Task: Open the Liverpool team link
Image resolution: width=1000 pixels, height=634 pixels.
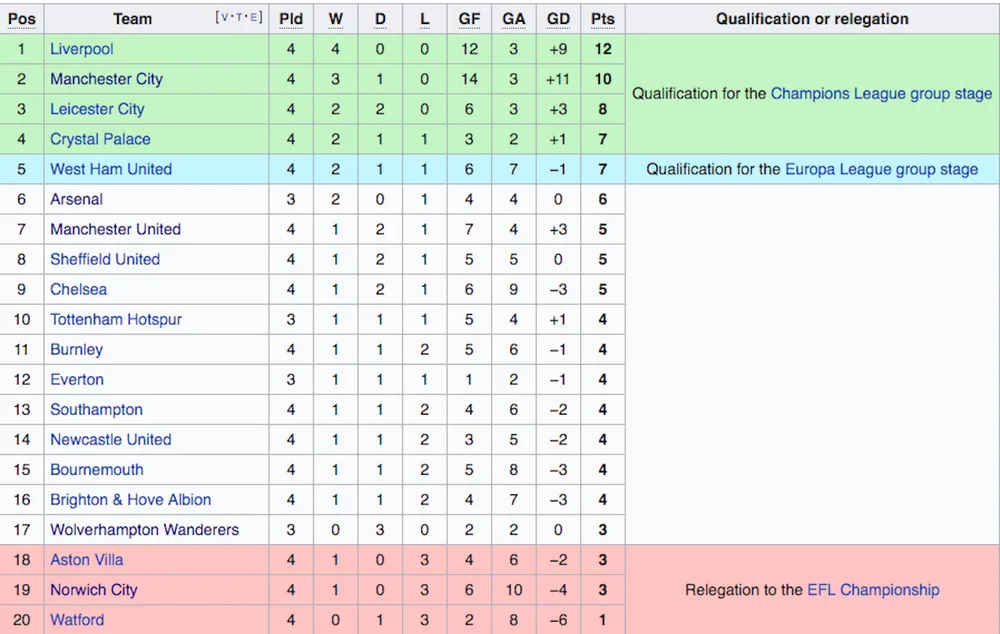Action: pyautogui.click(x=82, y=49)
